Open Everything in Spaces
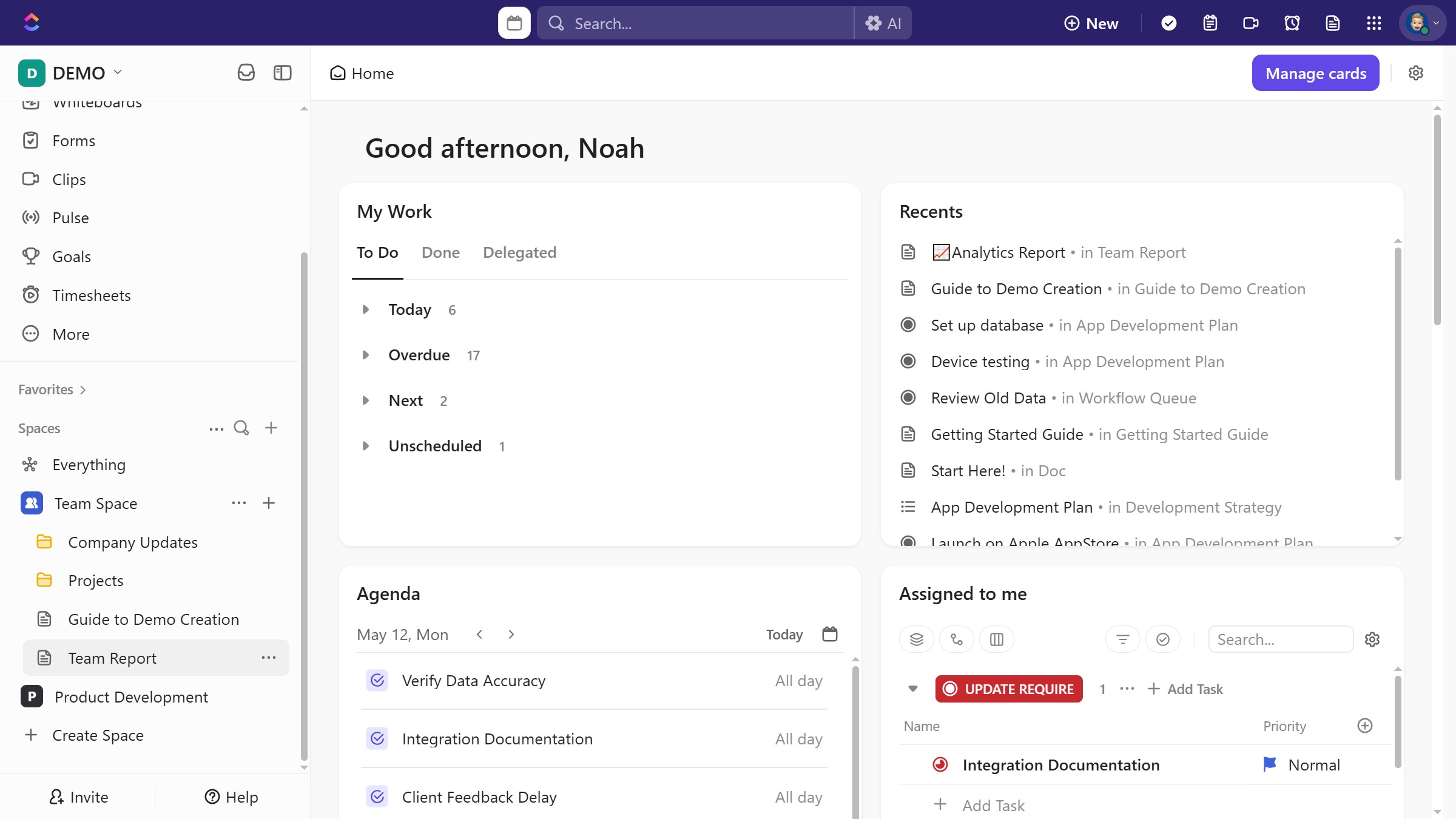This screenshot has width=1456, height=819. [x=89, y=465]
